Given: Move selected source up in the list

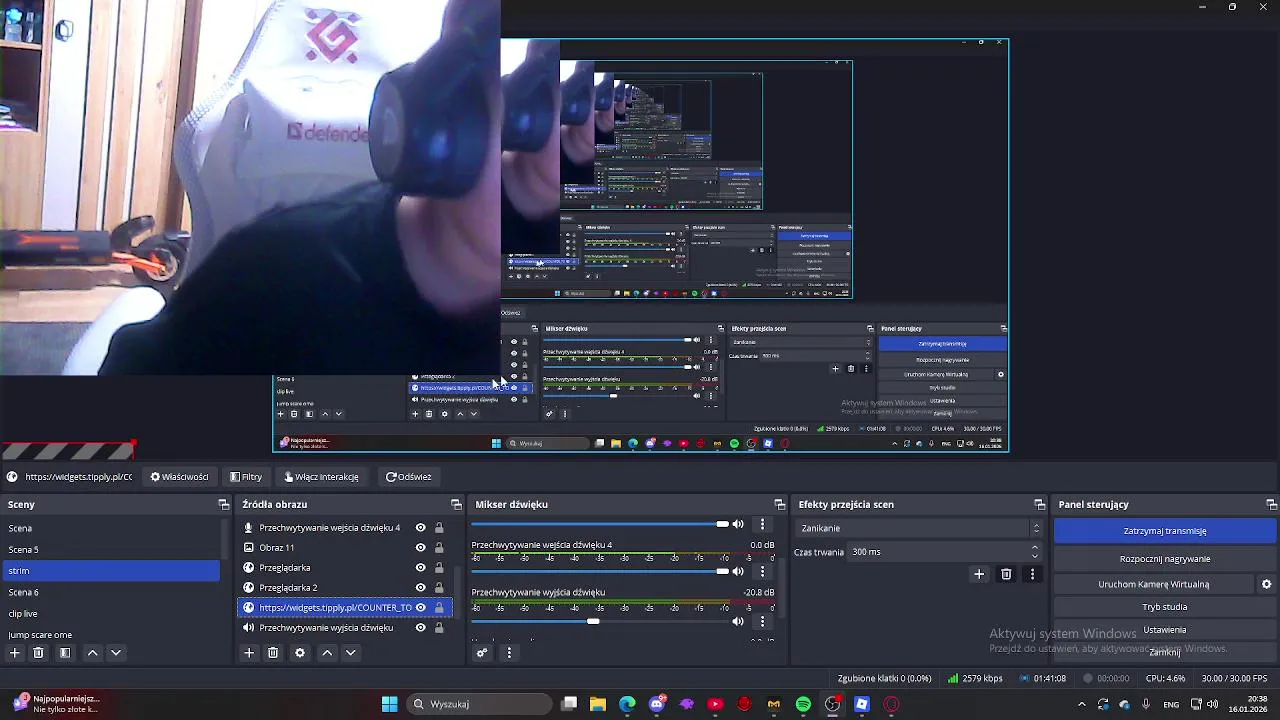Looking at the screenshot, I should coord(327,653).
